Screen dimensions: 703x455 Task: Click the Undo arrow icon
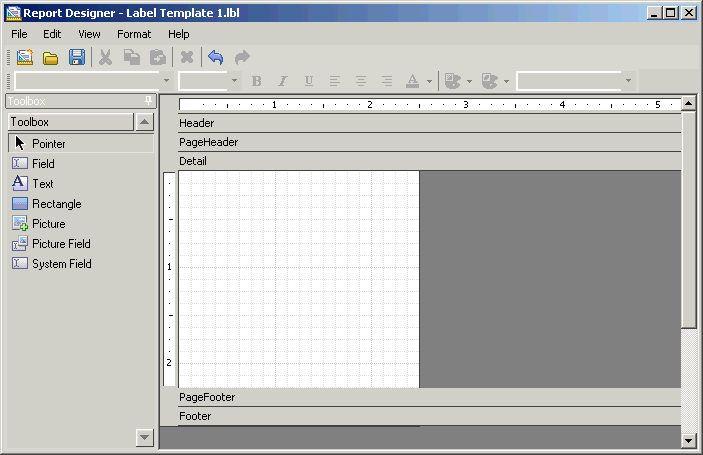[x=216, y=57]
